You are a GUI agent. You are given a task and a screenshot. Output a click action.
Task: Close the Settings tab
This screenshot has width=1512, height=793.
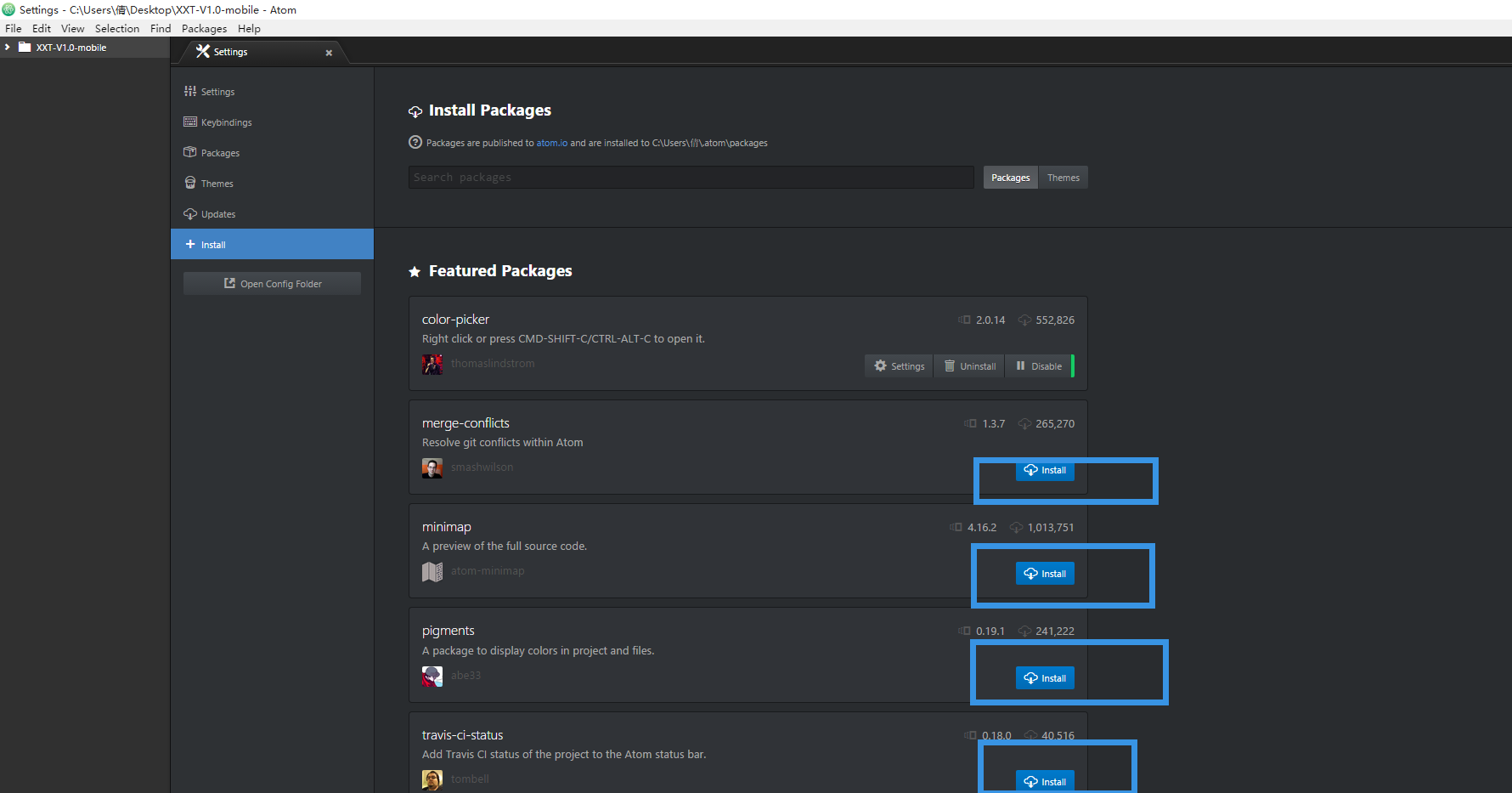(x=329, y=53)
